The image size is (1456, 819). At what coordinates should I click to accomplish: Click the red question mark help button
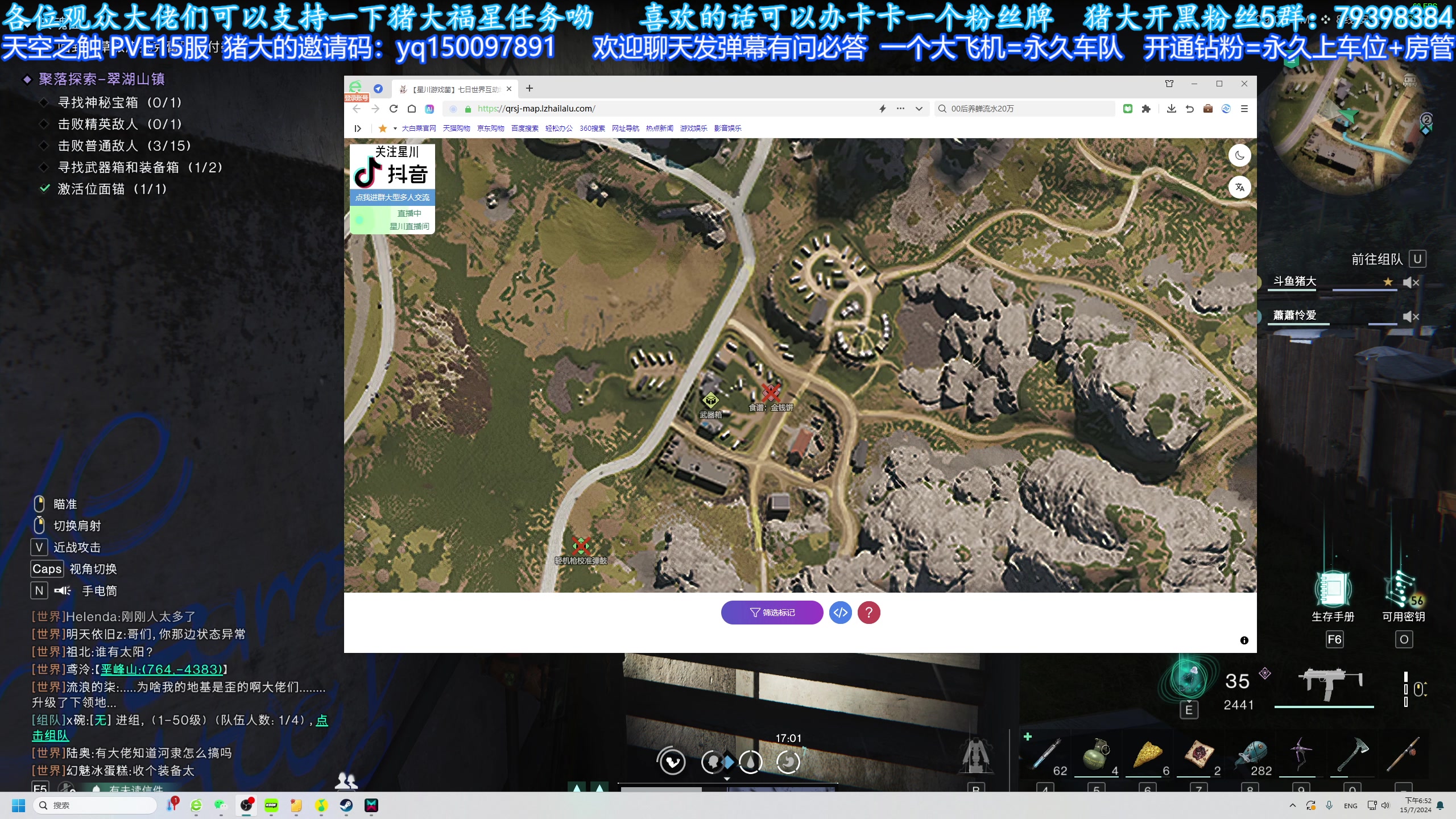868,613
